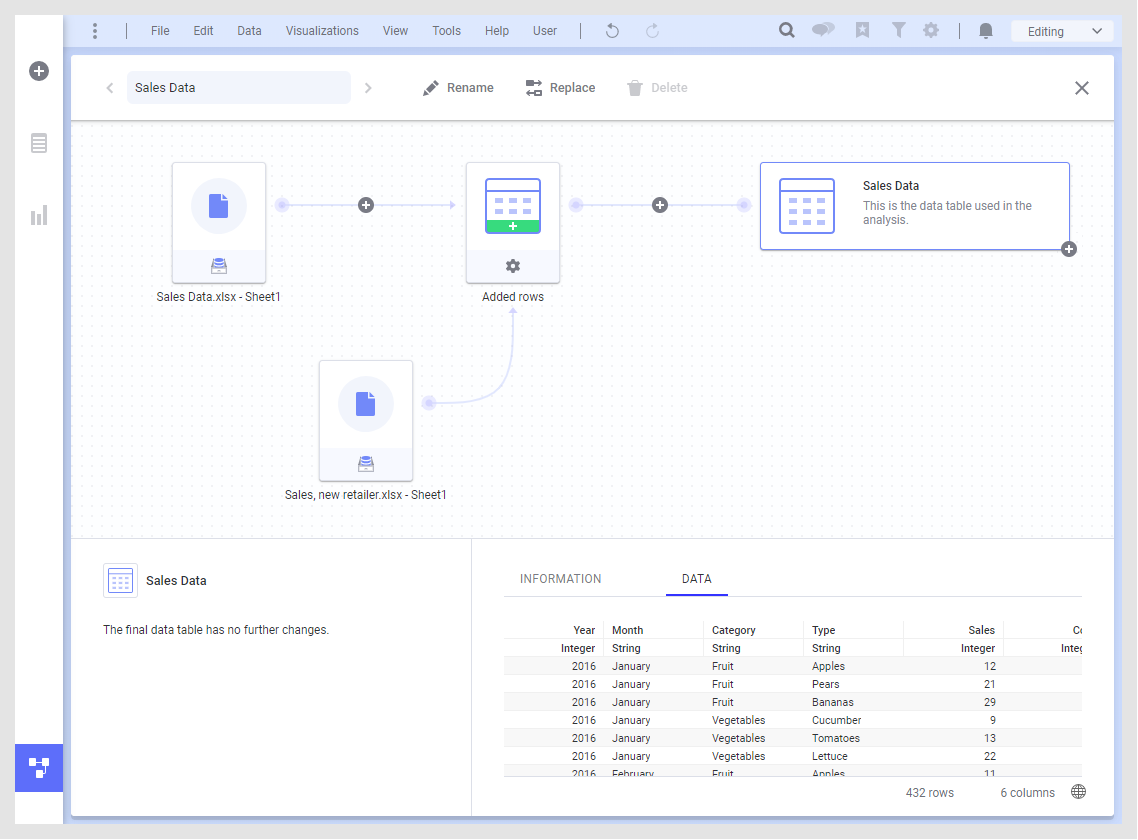Open the filters icon in the toolbar
Screen dimensions: 1138x840
[x=898, y=30]
